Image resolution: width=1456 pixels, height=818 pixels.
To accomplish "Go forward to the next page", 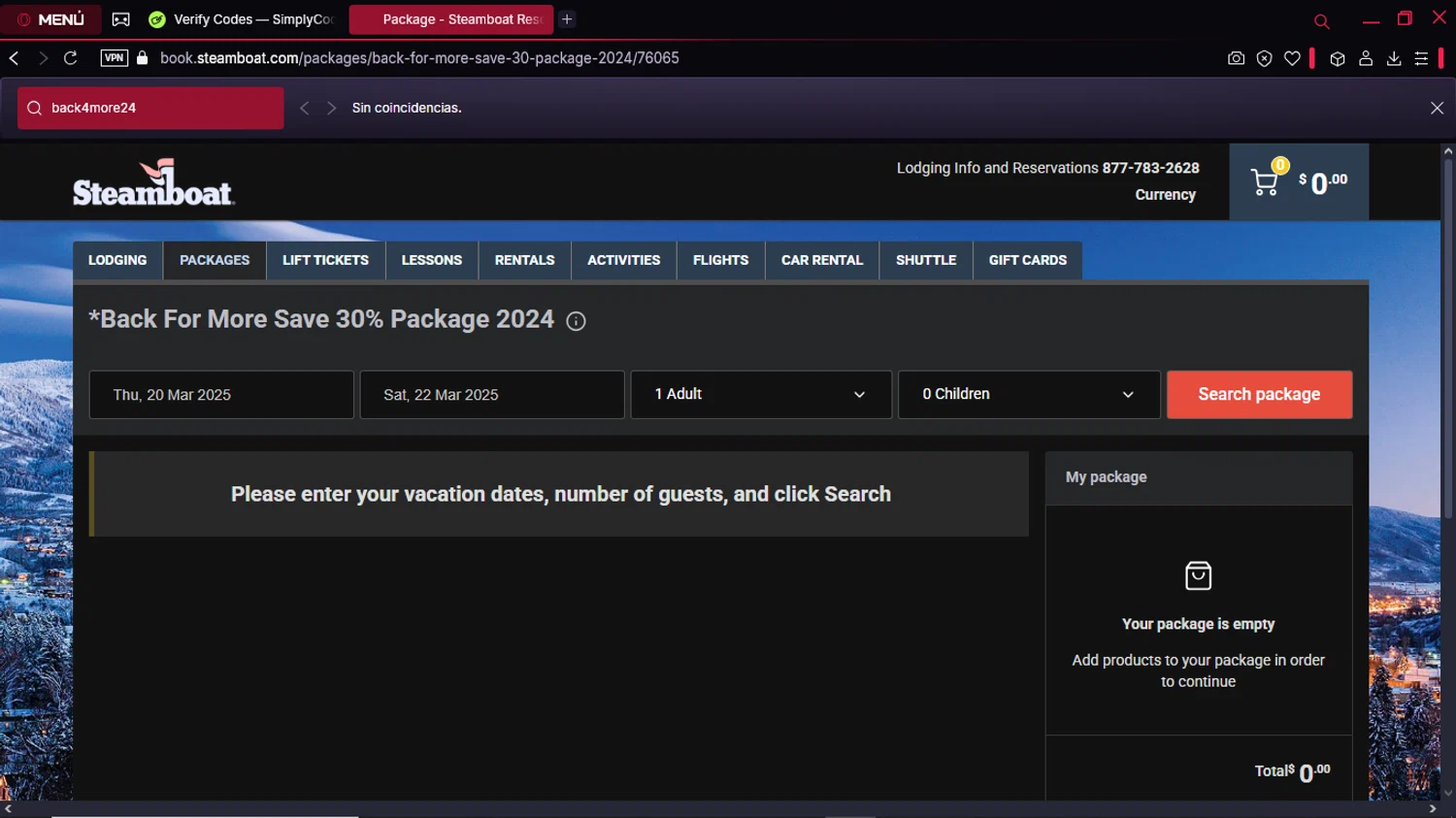I will [x=43, y=58].
